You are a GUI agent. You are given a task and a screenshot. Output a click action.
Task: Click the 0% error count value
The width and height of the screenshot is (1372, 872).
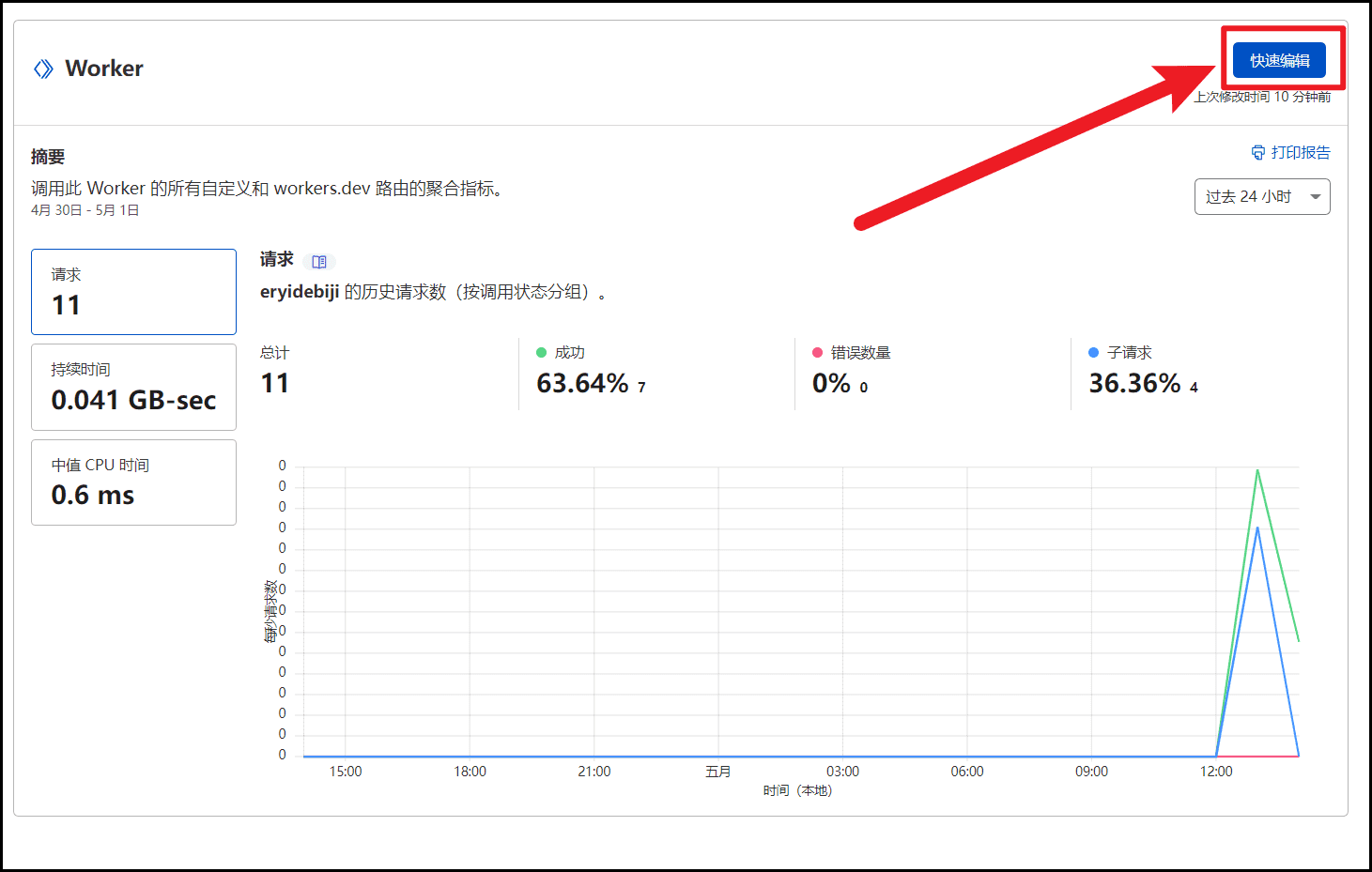point(831,383)
